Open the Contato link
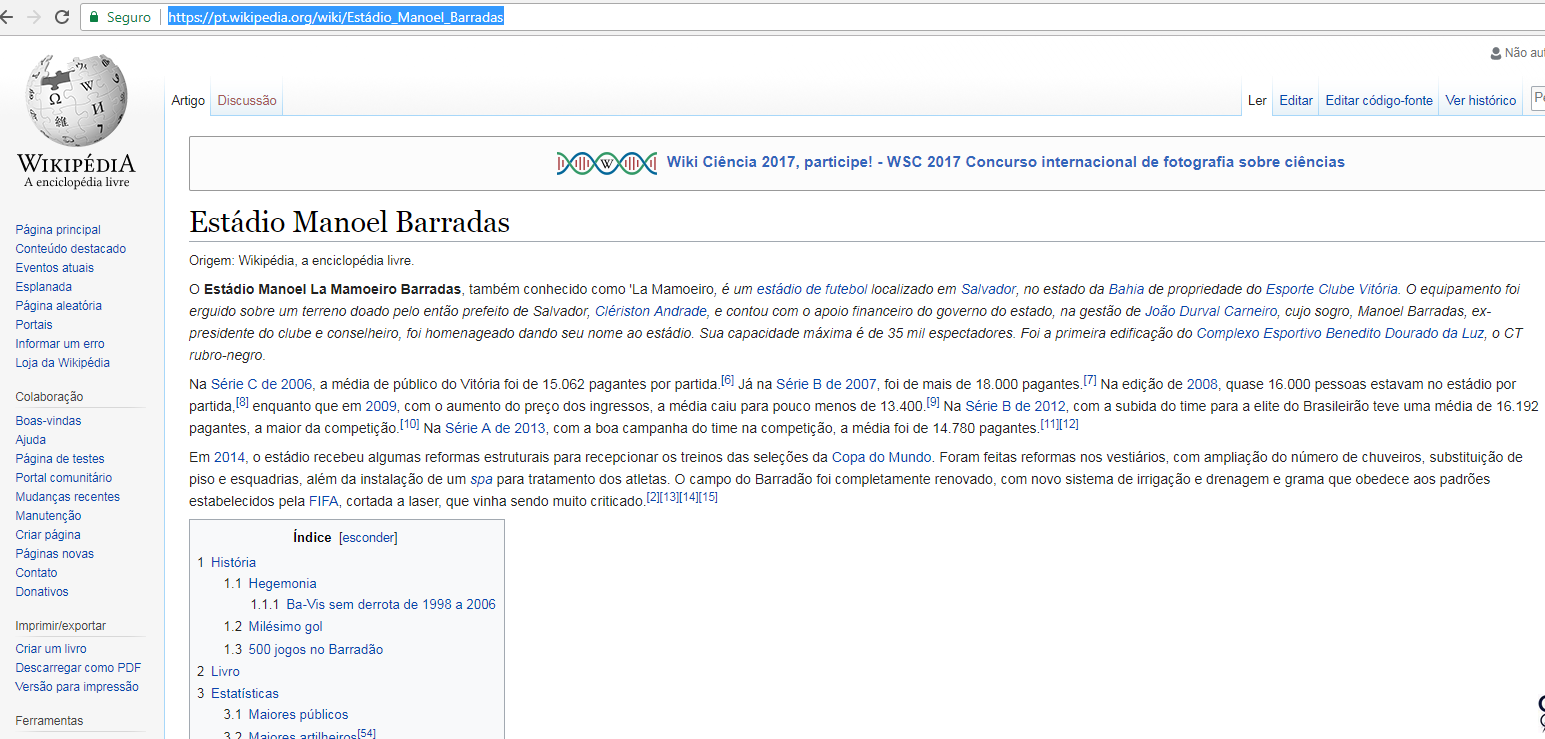1545x739 pixels. click(36, 573)
